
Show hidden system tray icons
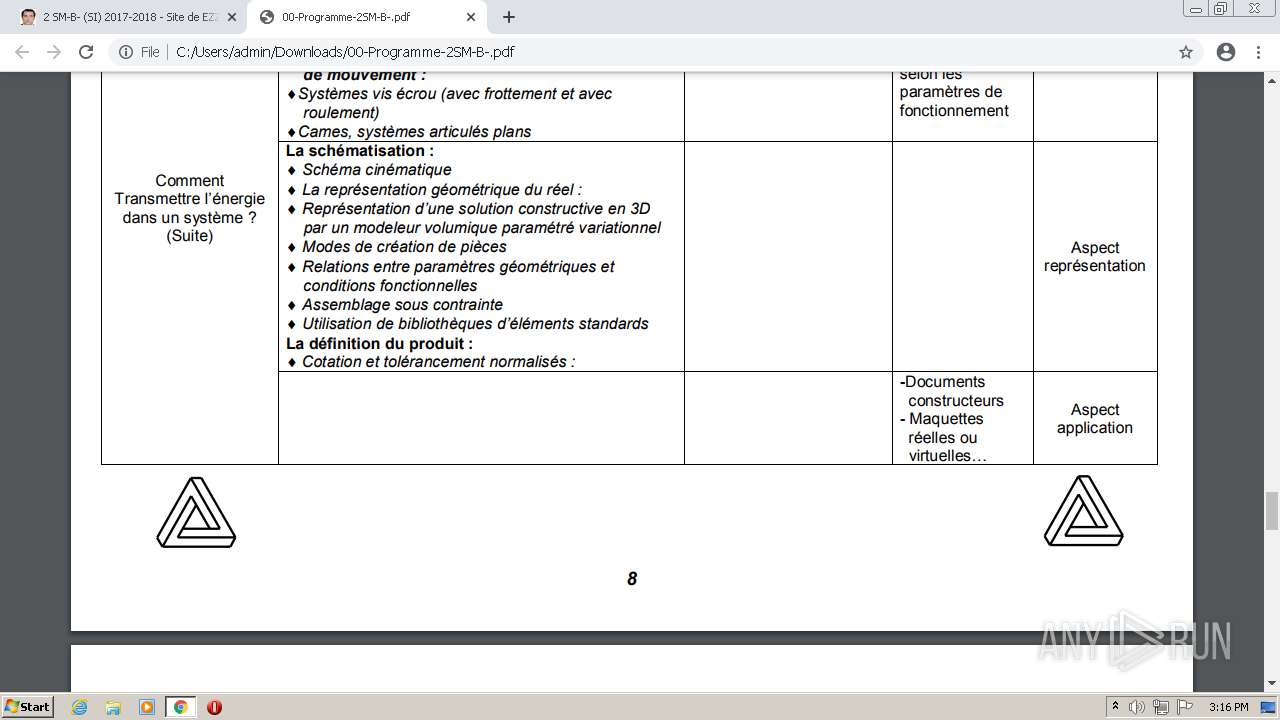click(x=1118, y=707)
